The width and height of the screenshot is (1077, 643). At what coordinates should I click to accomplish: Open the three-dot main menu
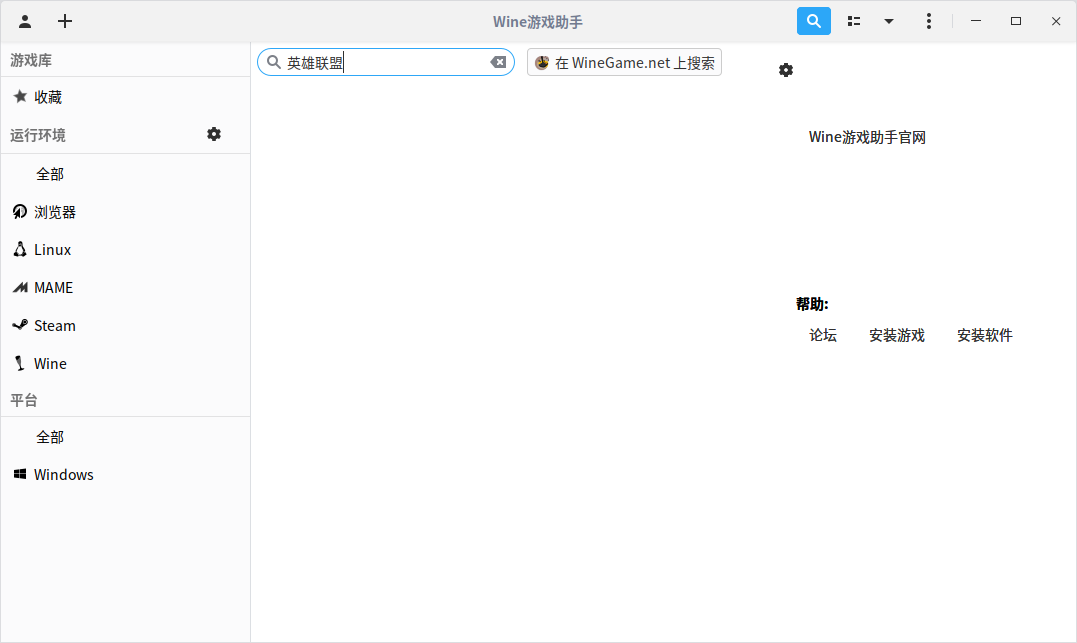click(929, 21)
